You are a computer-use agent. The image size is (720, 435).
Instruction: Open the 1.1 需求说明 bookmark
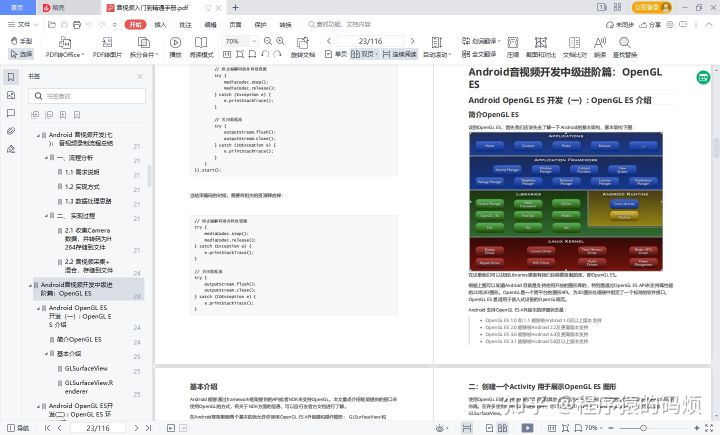pos(82,172)
